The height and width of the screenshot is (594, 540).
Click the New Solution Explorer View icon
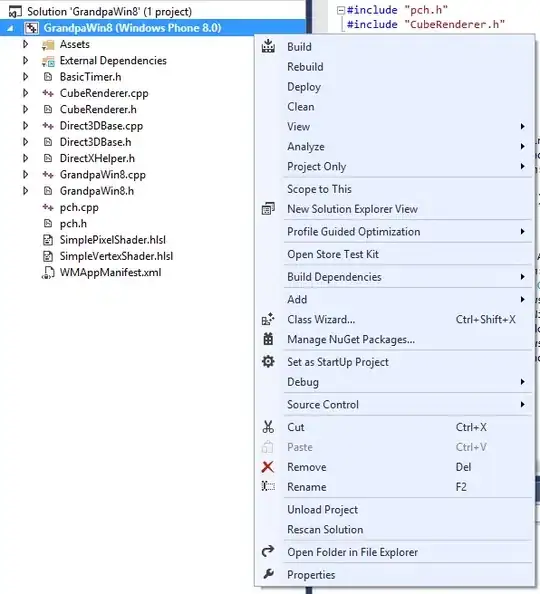268,209
